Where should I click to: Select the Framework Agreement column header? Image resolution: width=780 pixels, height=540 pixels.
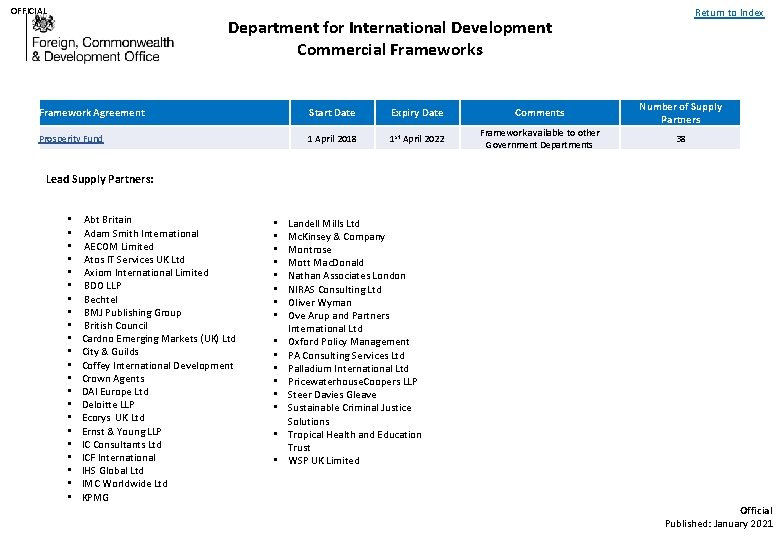coord(164,112)
